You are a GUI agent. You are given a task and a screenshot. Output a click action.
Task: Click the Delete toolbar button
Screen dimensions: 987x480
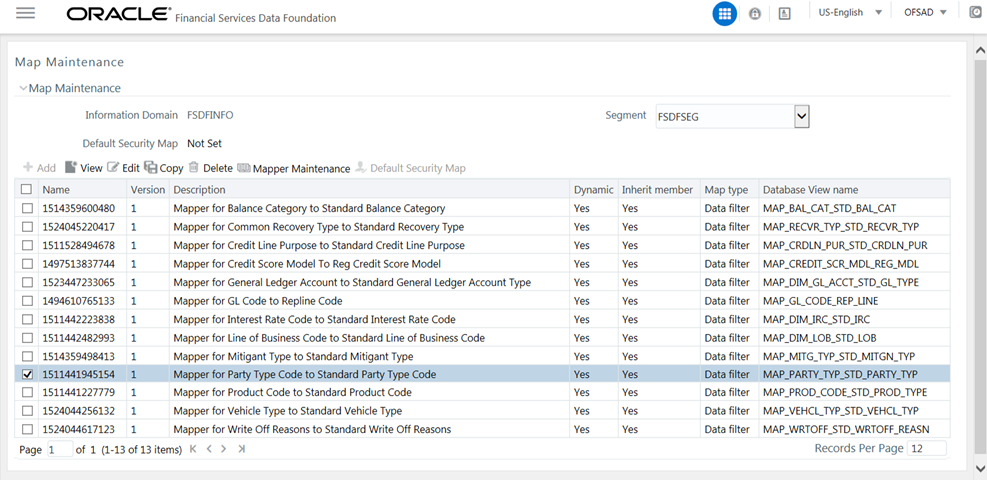tap(211, 169)
